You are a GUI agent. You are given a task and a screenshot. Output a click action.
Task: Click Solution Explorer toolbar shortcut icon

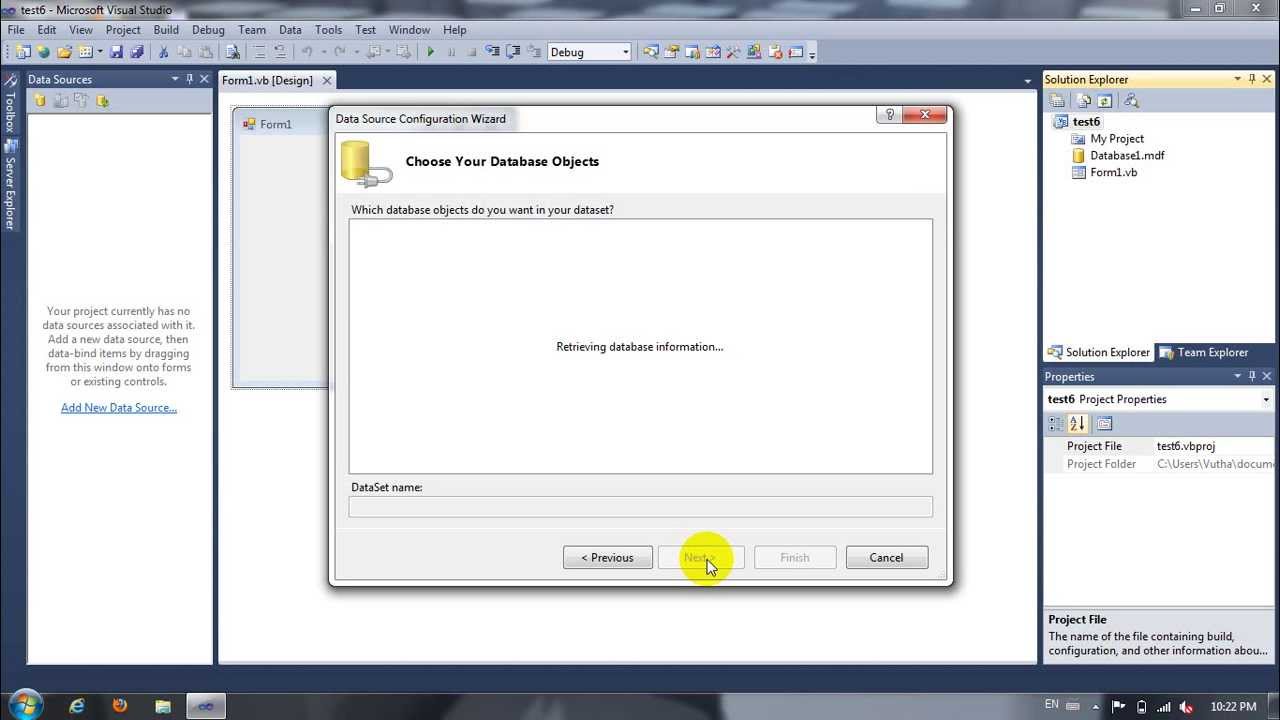pos(651,52)
